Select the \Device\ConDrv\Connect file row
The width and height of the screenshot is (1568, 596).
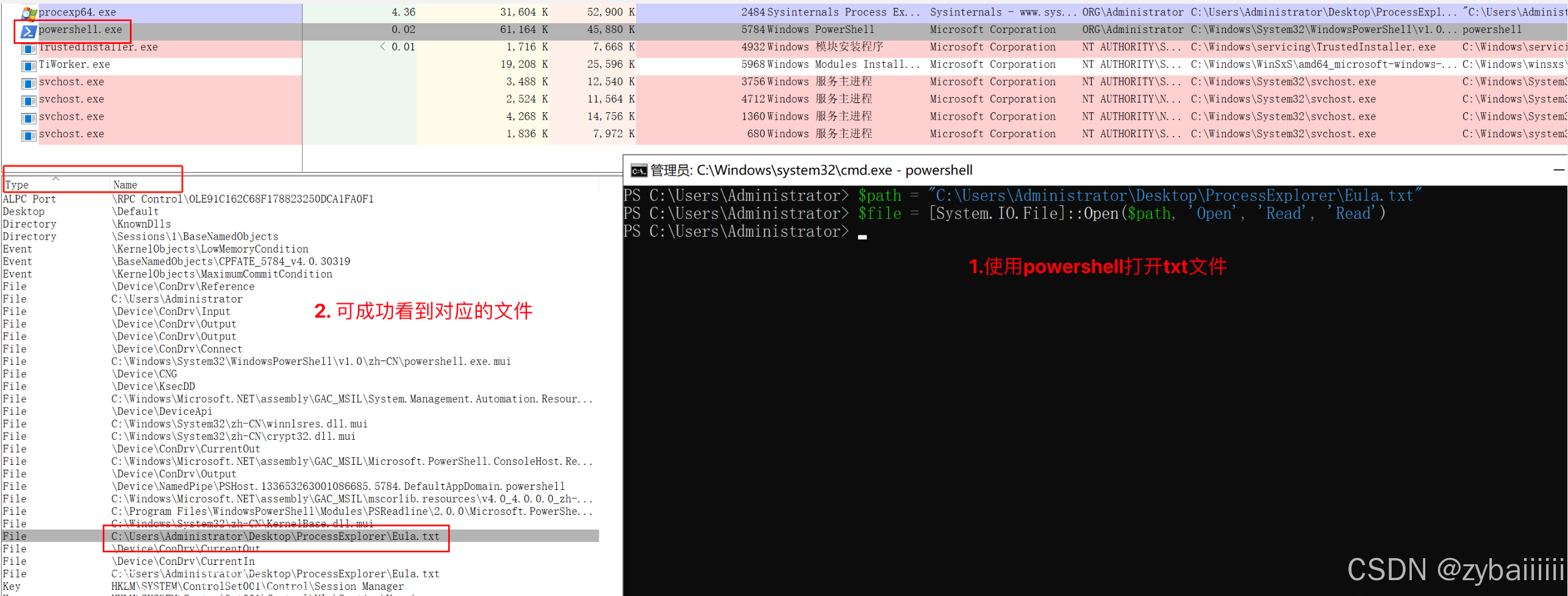(x=301, y=349)
